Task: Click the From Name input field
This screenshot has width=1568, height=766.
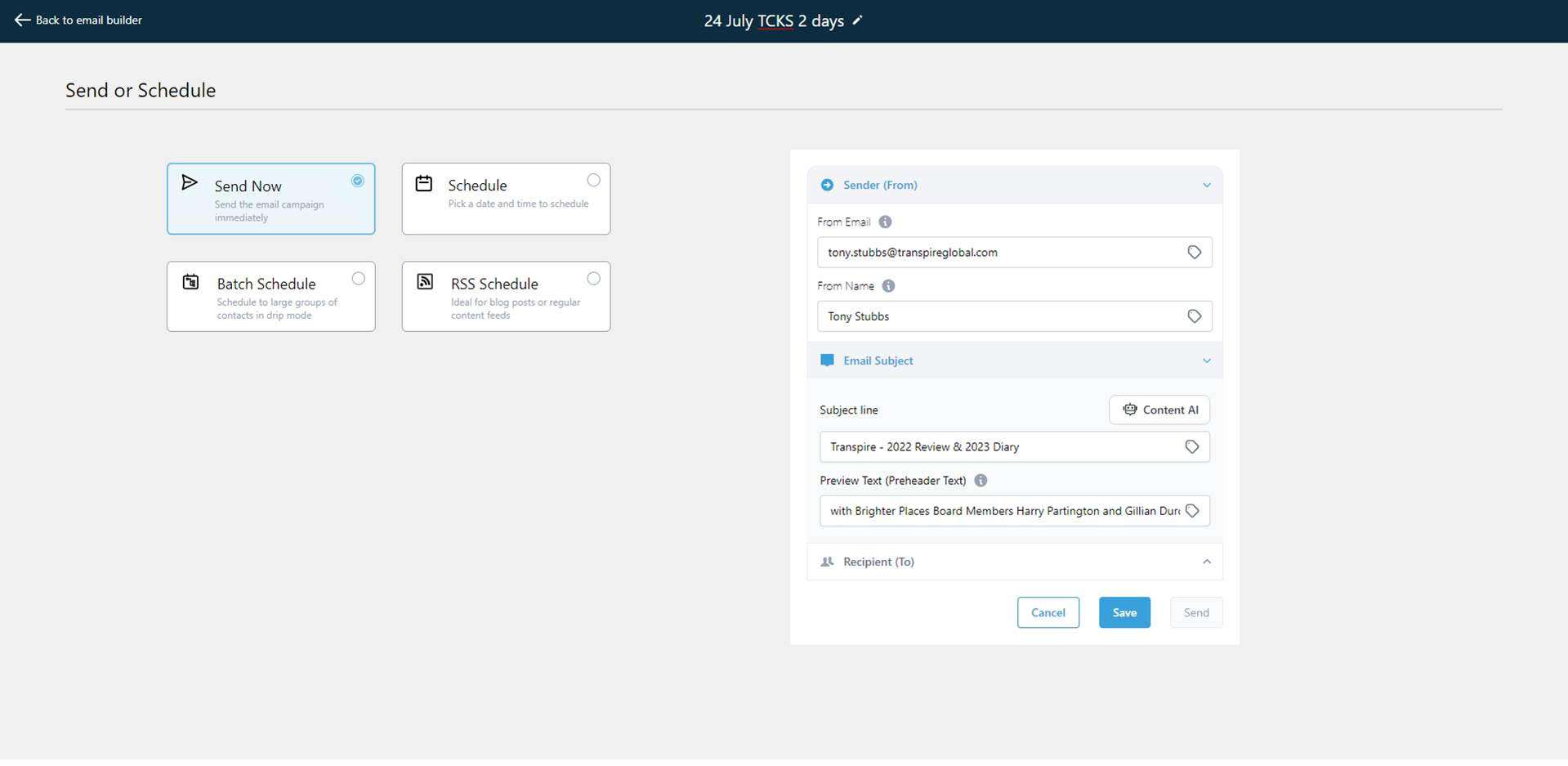Action: [x=1014, y=316]
